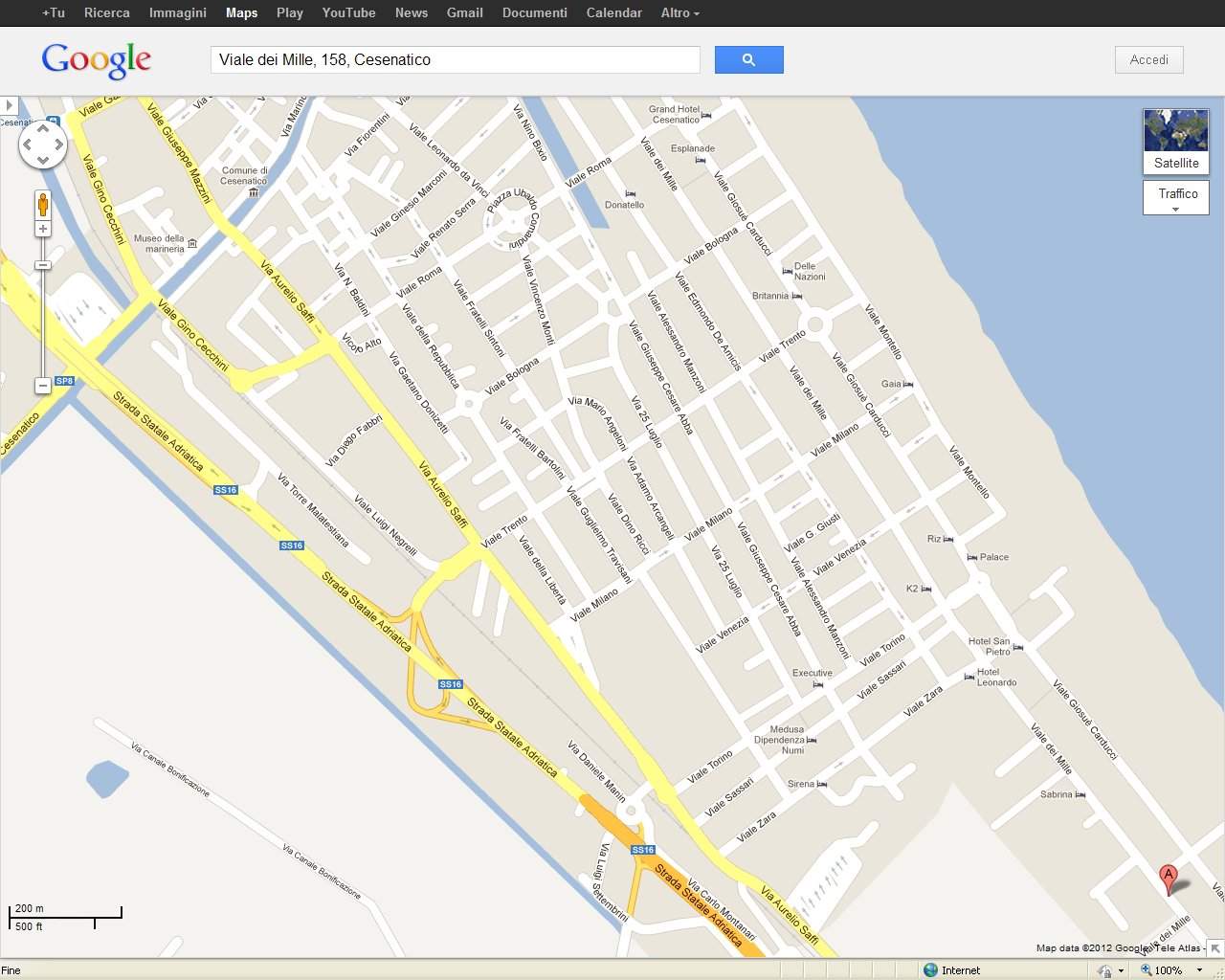This screenshot has height=980, width=1225.
Task: Open the Altro menu dropdown
Action: [x=679, y=12]
